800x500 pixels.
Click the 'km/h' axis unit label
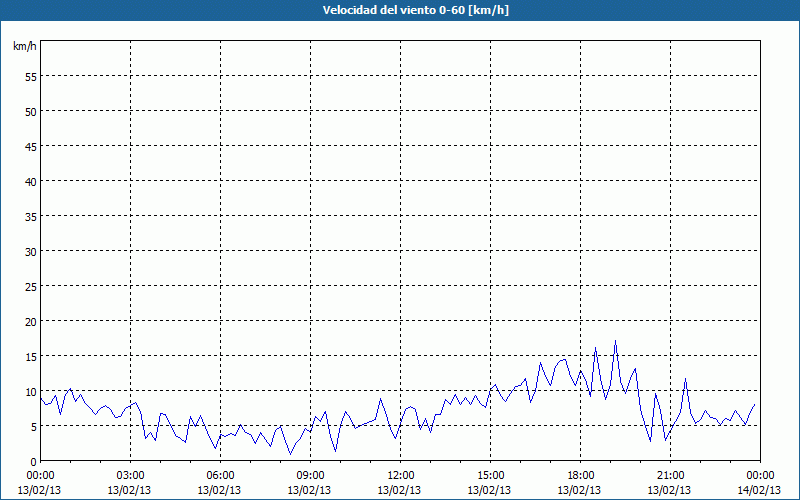[x=24, y=46]
